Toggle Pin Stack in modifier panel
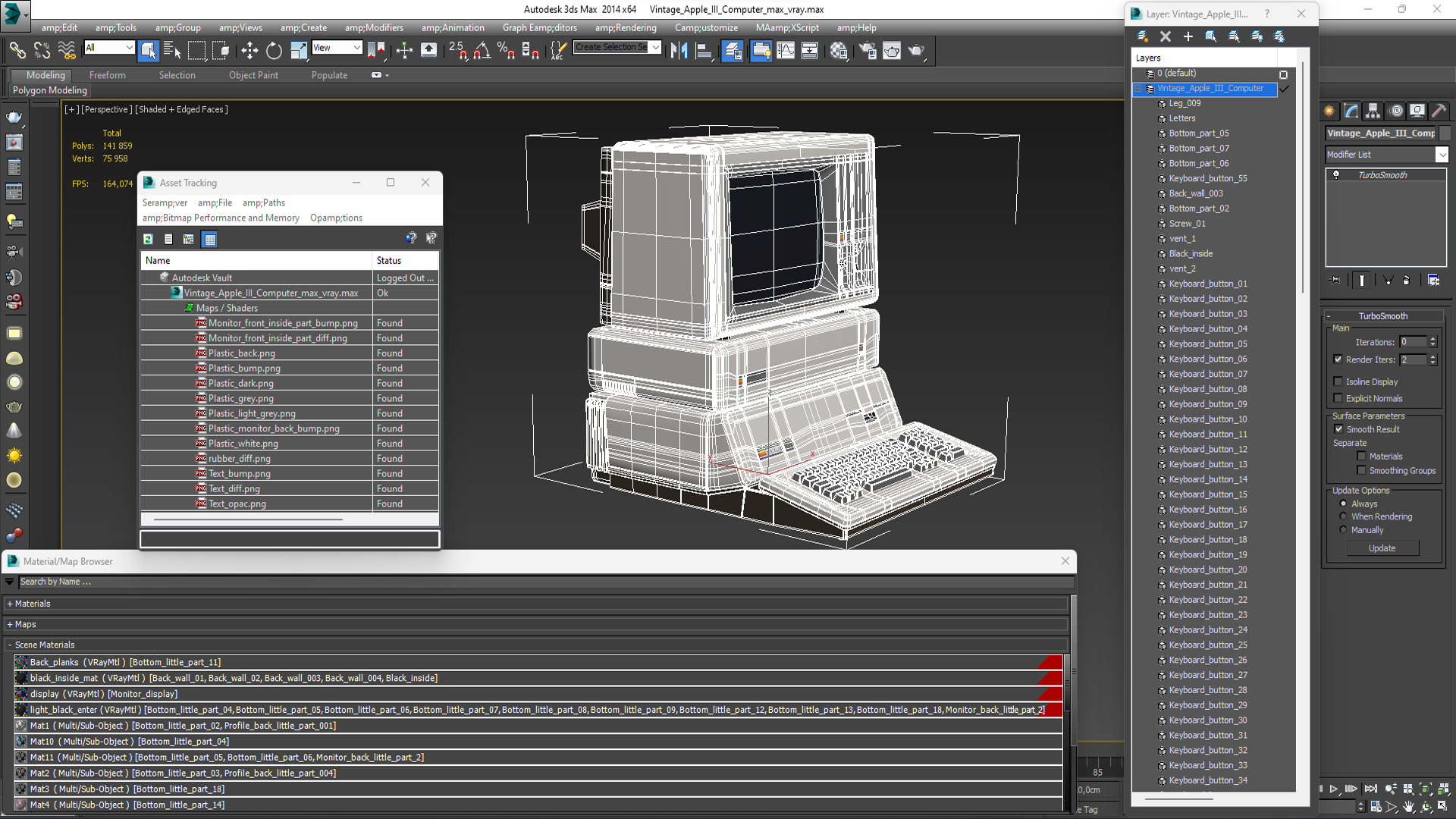The height and width of the screenshot is (819, 1456). [x=1335, y=281]
